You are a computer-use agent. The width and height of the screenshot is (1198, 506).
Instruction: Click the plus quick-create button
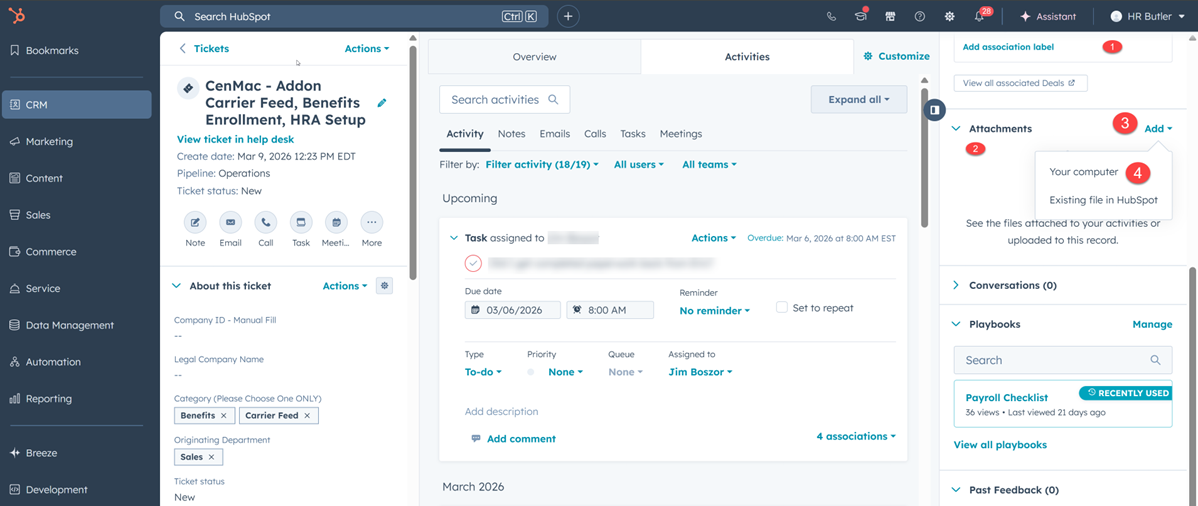568,17
